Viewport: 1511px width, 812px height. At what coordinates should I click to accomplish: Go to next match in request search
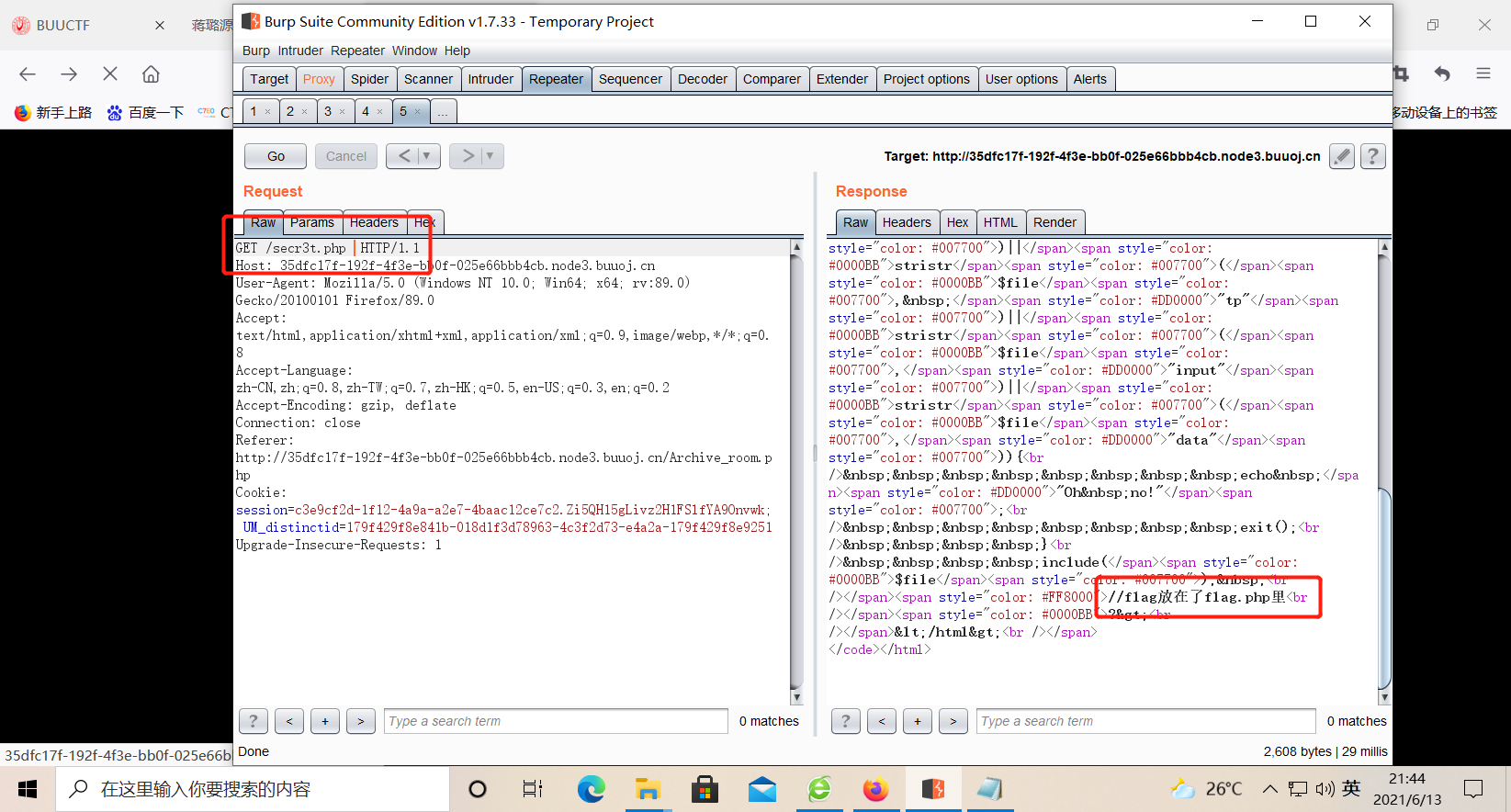click(x=361, y=721)
